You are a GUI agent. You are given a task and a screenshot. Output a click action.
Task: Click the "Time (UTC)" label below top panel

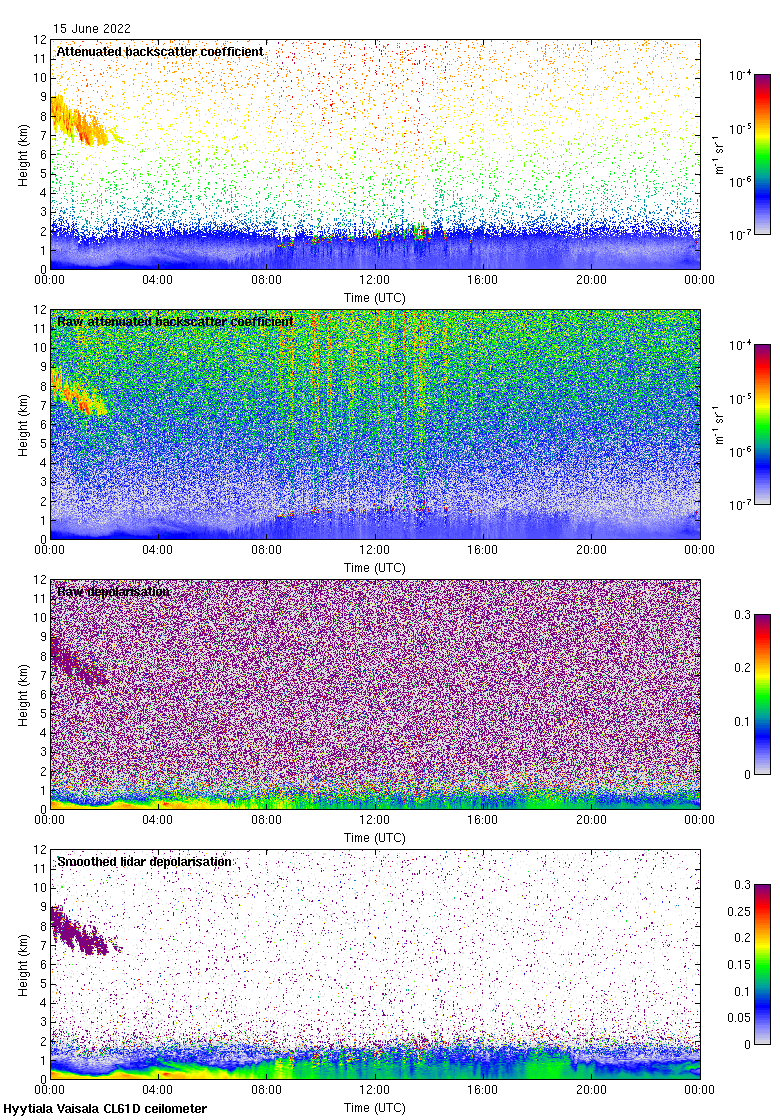click(x=375, y=297)
